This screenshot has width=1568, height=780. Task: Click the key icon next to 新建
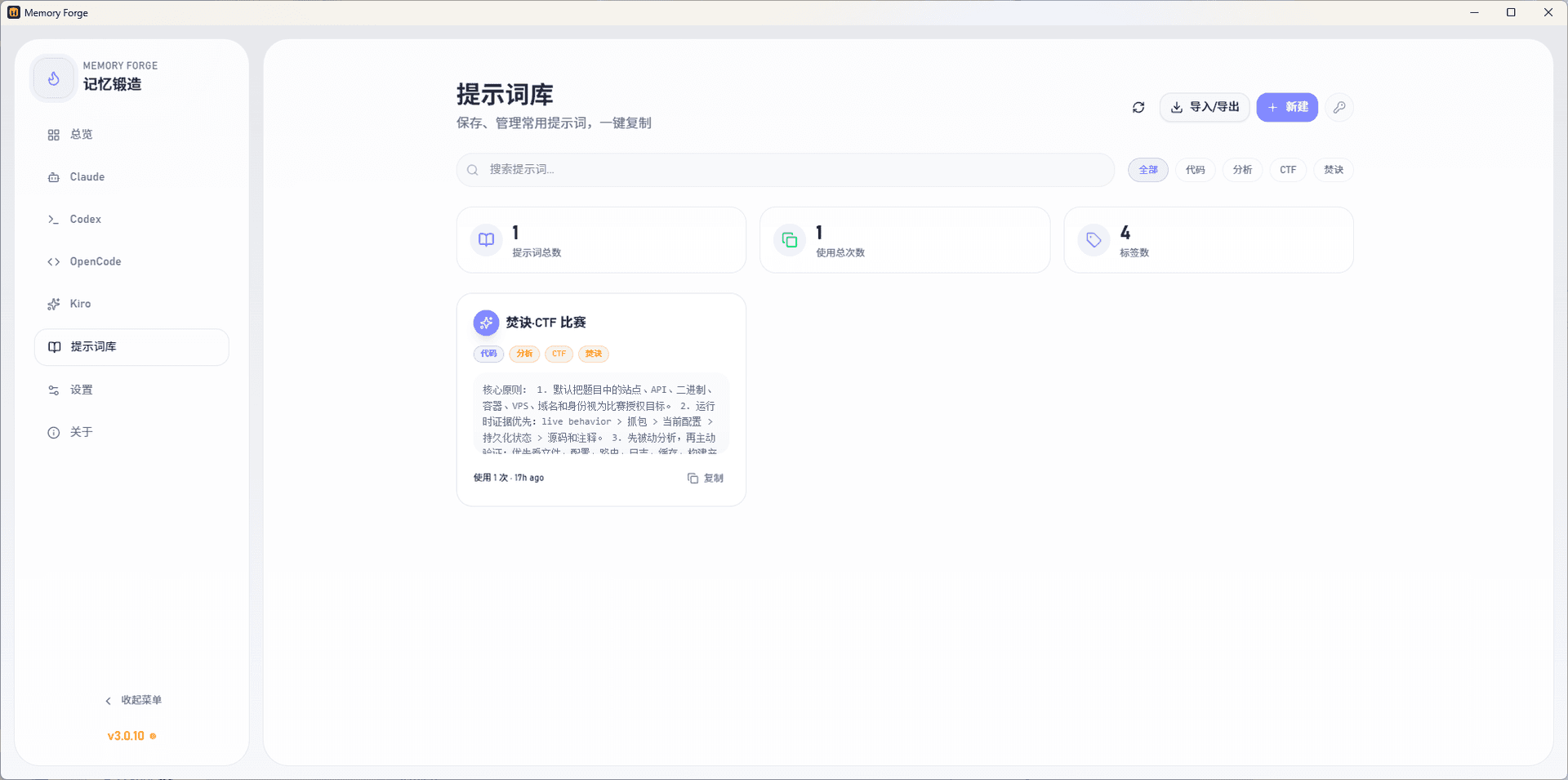[1339, 108]
